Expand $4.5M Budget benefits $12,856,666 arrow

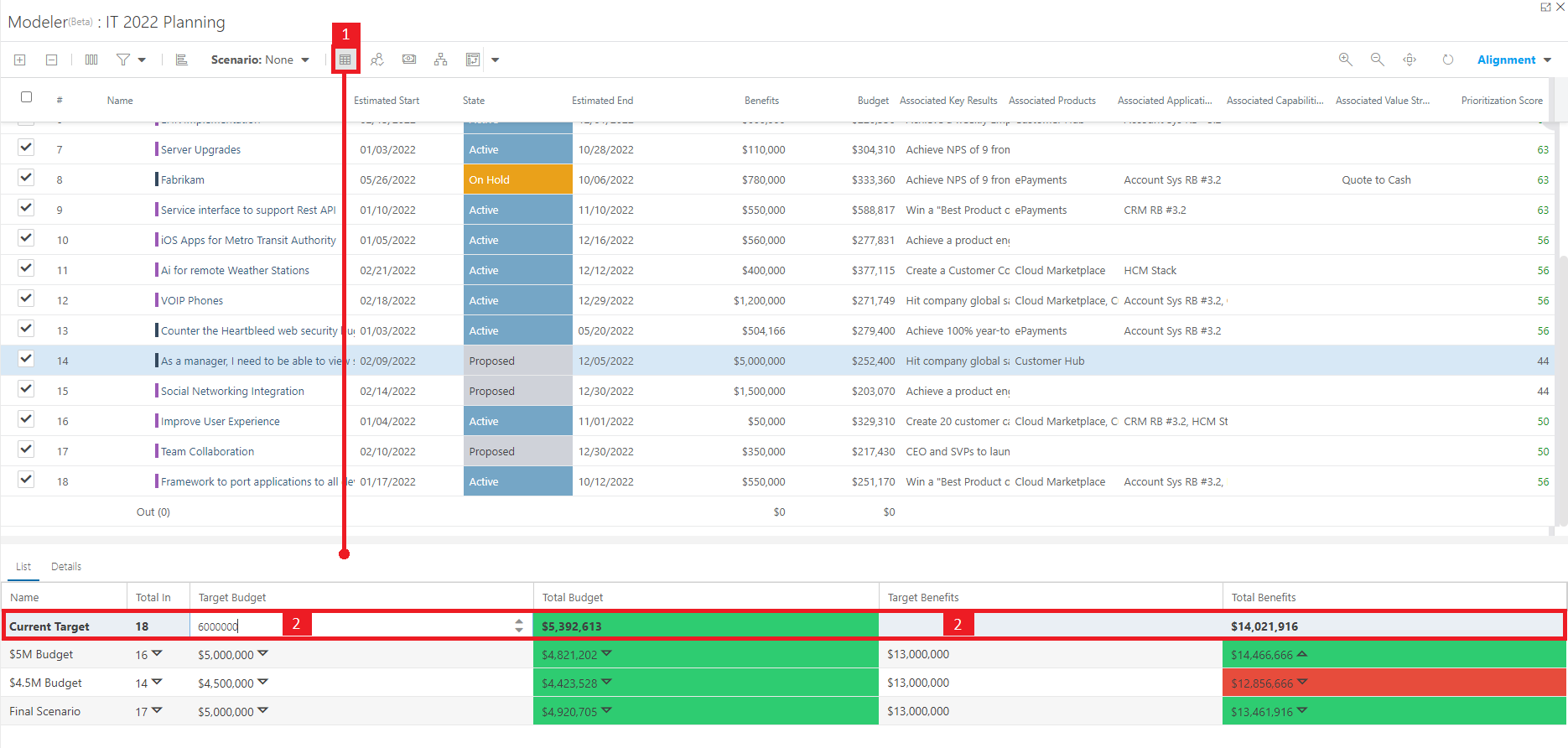click(1302, 682)
